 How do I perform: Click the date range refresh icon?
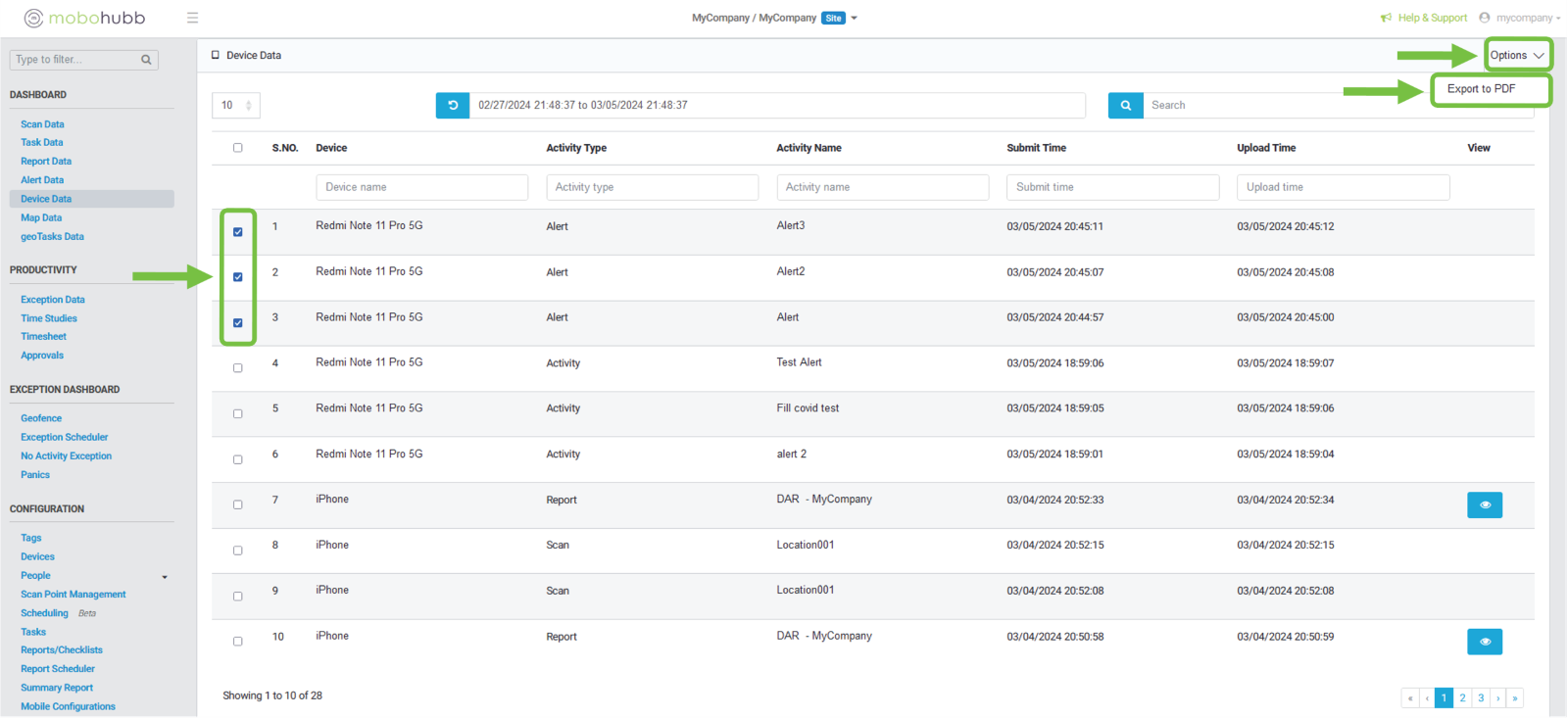pos(453,105)
